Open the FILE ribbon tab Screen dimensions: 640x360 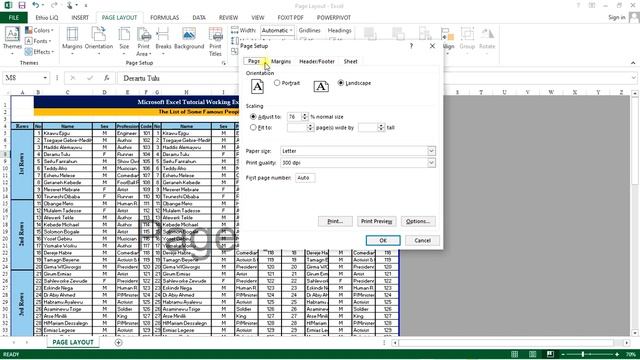[13, 18]
